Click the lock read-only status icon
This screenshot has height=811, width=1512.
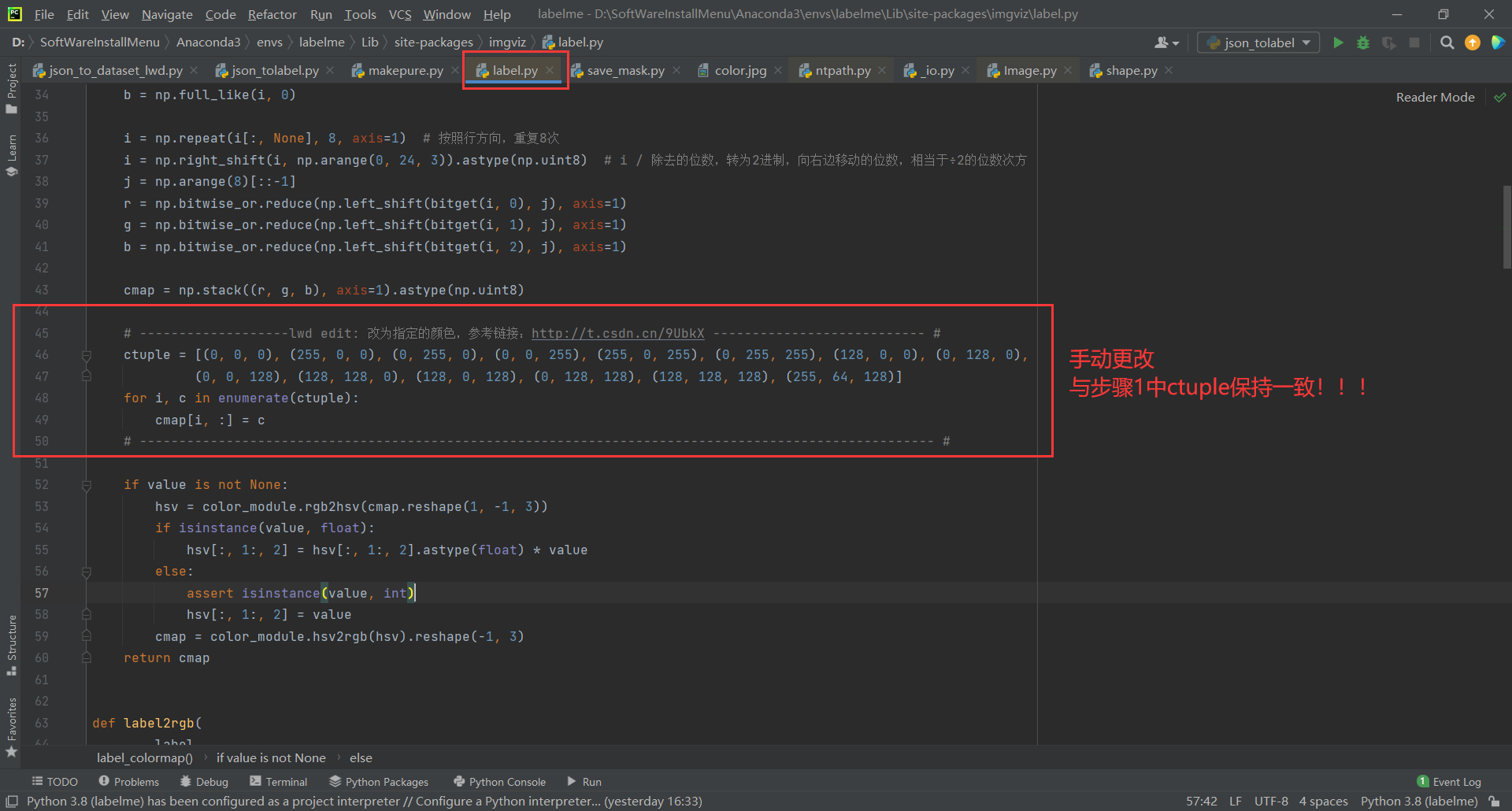[x=1494, y=801]
